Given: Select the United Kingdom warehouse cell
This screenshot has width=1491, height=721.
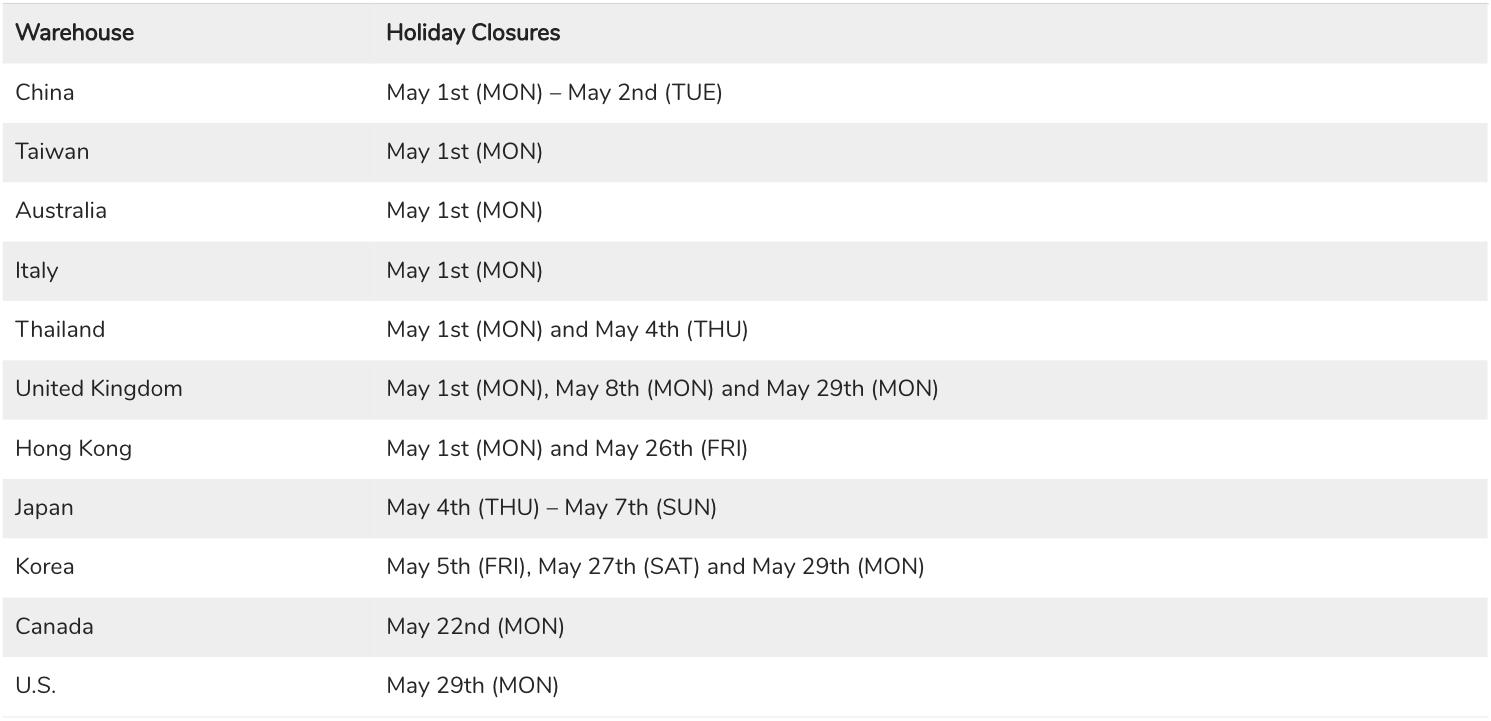Looking at the screenshot, I should [99, 389].
